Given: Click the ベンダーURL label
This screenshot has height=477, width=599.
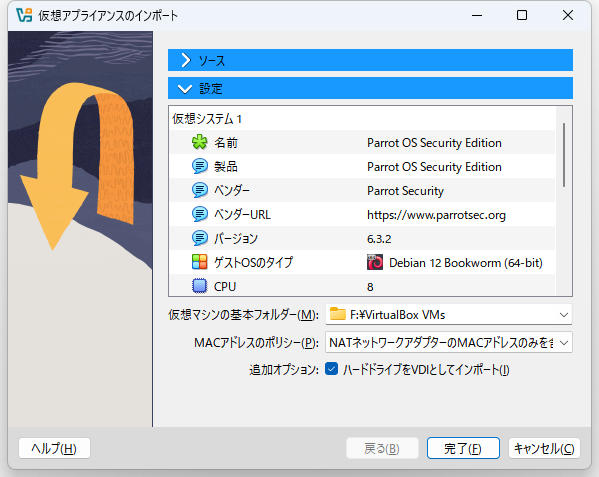Looking at the screenshot, I should [x=242, y=215].
